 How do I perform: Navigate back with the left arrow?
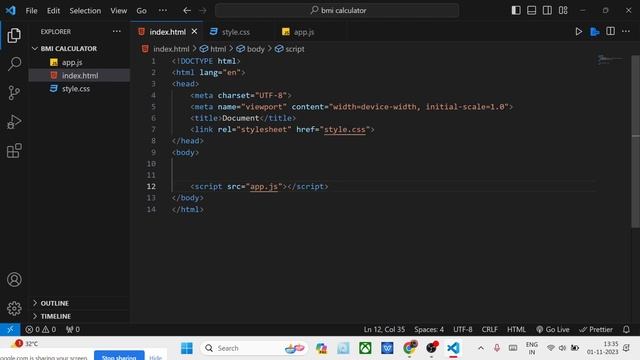[x=187, y=11]
